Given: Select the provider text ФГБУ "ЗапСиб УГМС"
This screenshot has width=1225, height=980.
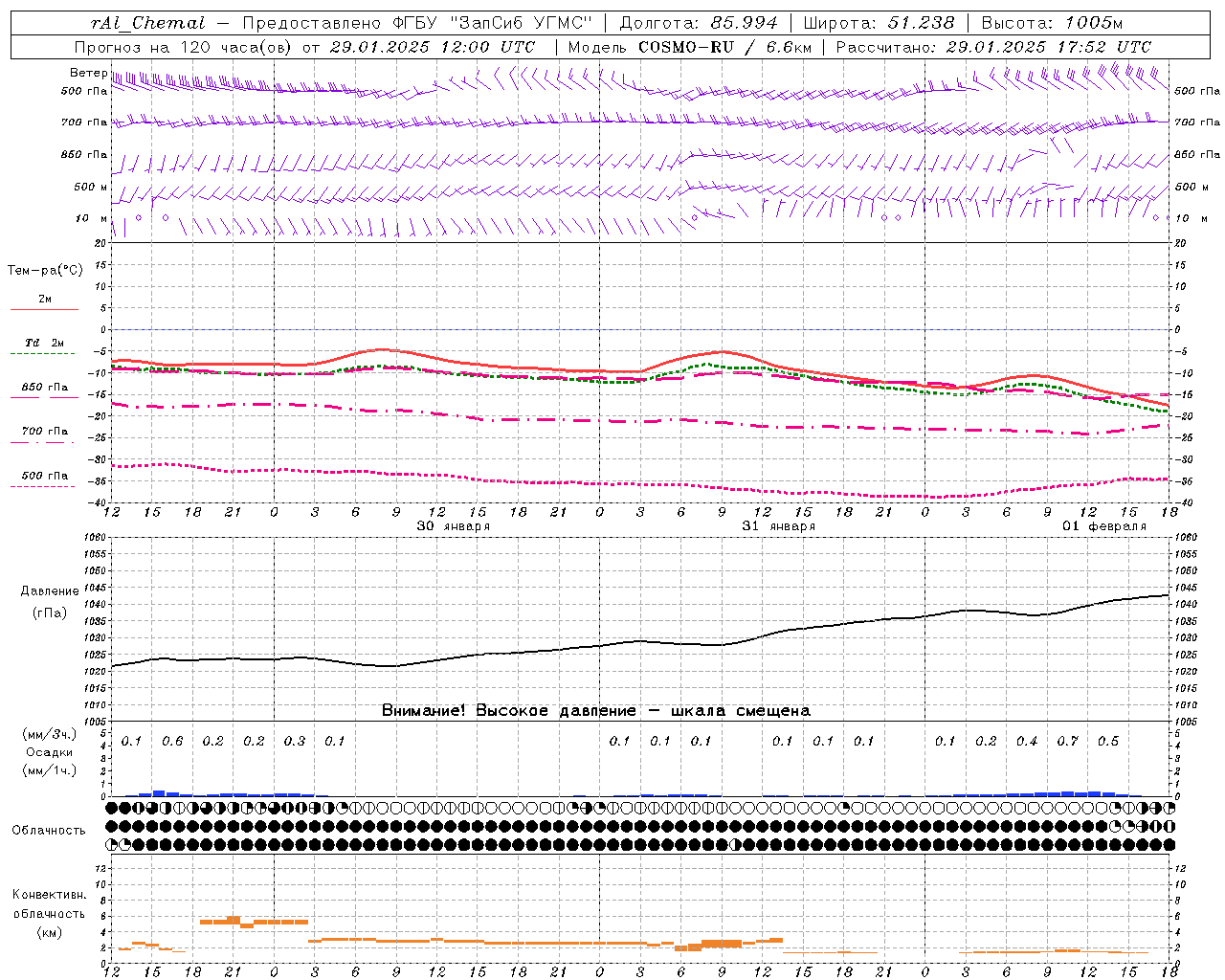Looking at the screenshot, I should (x=492, y=23).
